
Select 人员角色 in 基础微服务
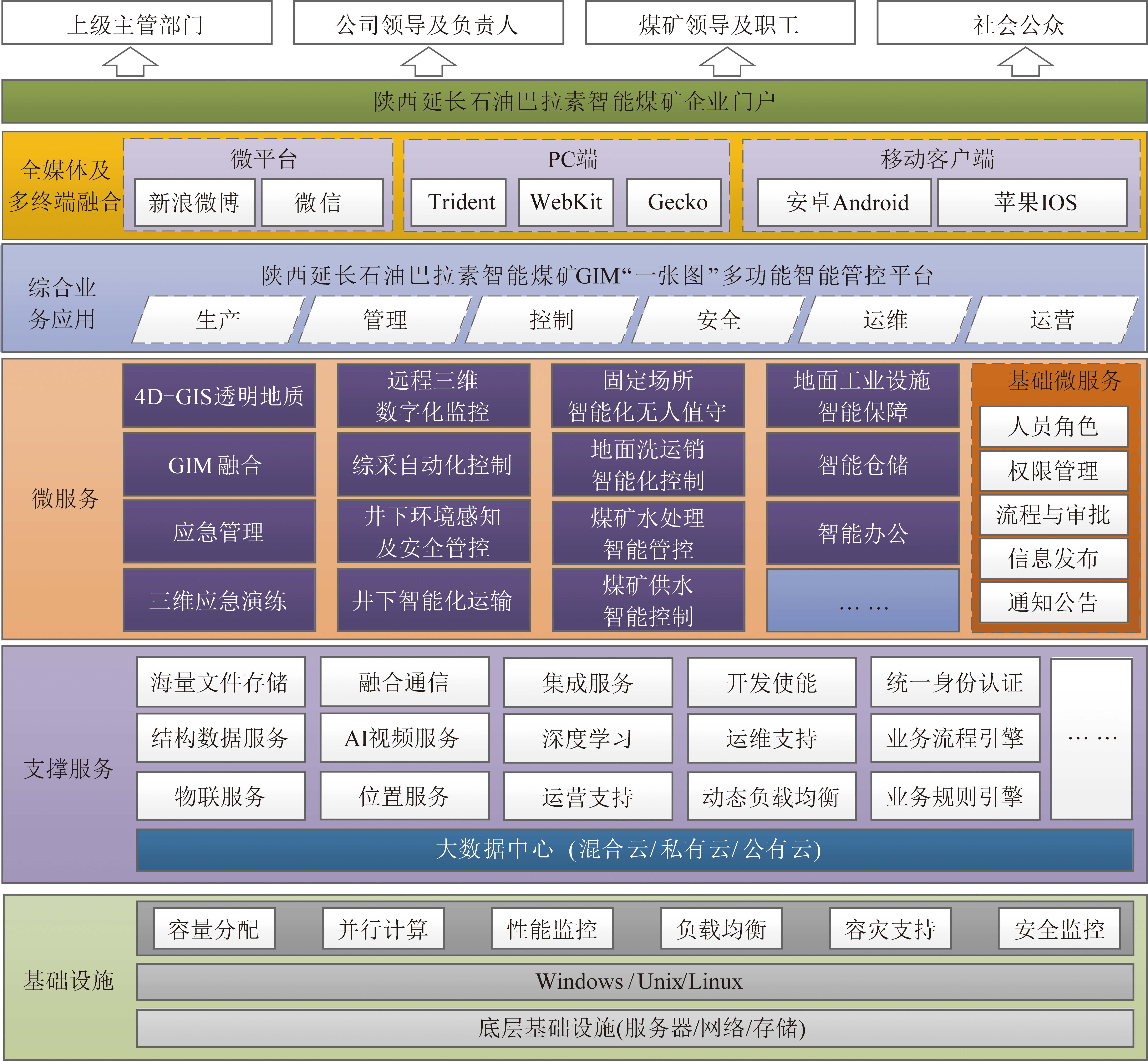pos(1054,426)
